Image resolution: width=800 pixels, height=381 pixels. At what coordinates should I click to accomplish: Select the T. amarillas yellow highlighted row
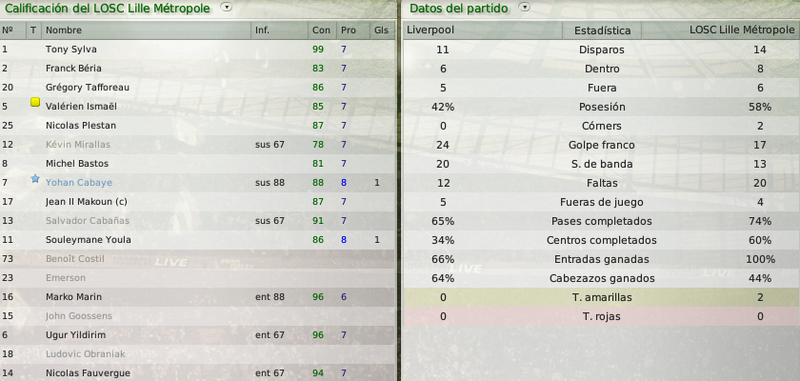click(602, 297)
